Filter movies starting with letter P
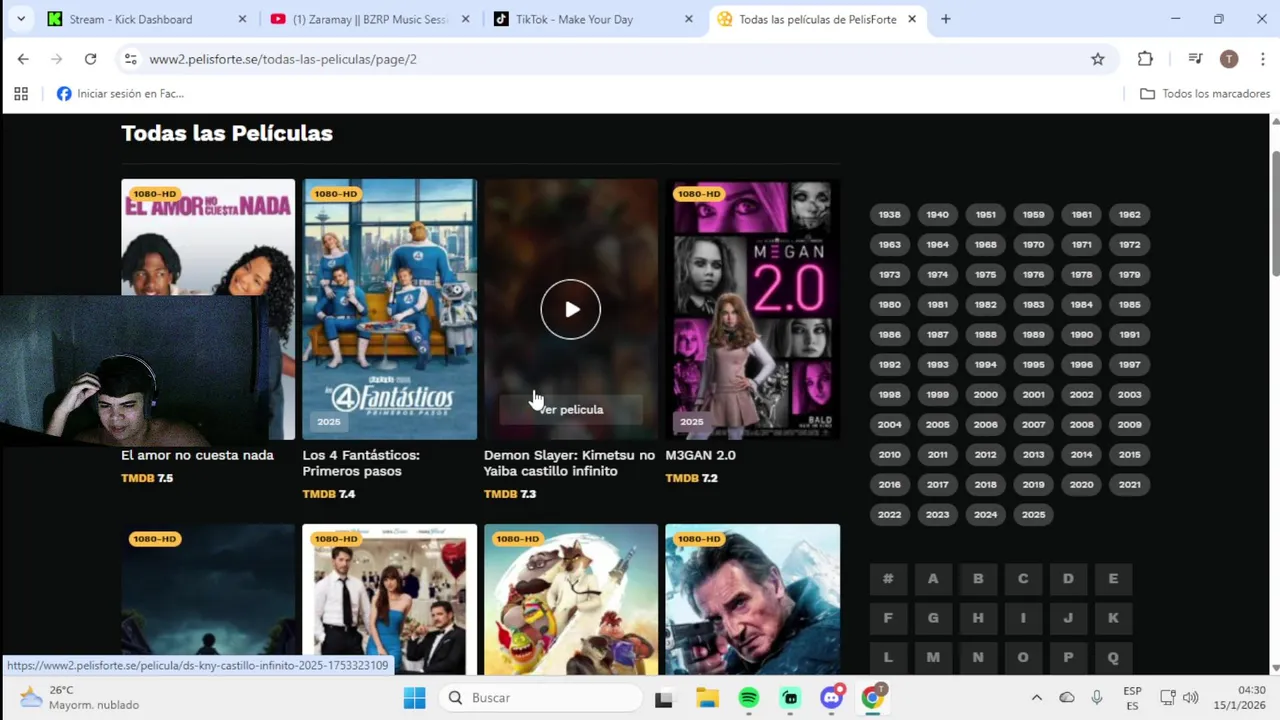This screenshot has height=720, width=1280. coord(1068,657)
